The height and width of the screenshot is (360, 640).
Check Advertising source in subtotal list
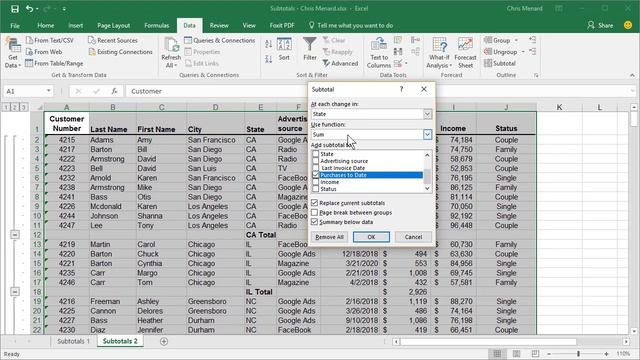pos(316,161)
